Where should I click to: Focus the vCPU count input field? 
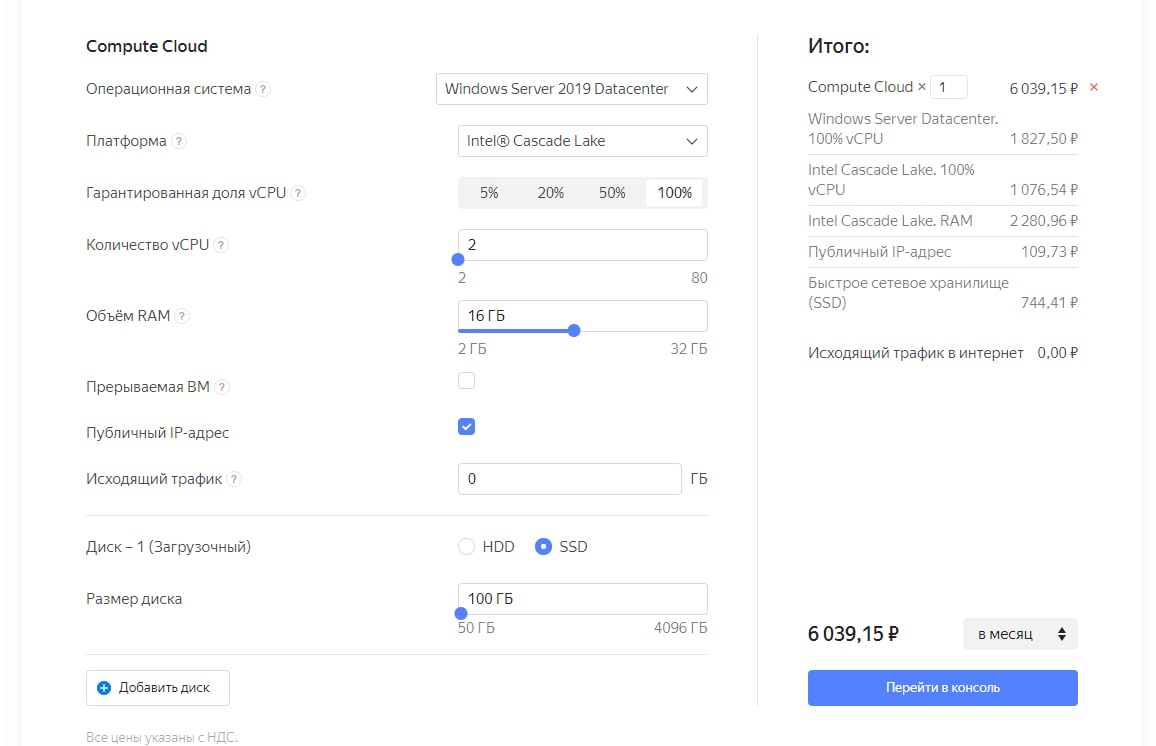click(582, 245)
